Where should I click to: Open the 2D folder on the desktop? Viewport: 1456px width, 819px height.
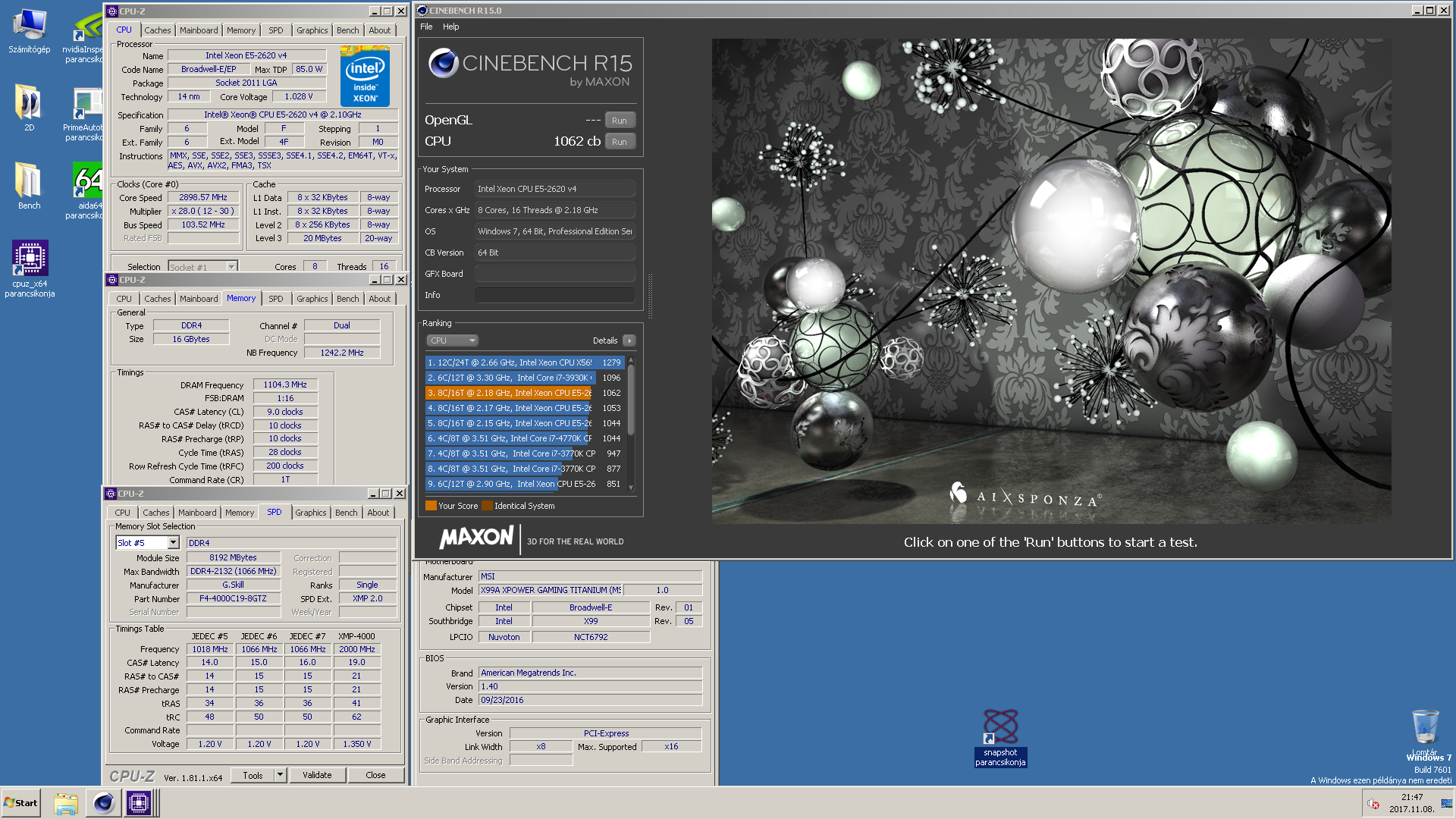coord(29,108)
